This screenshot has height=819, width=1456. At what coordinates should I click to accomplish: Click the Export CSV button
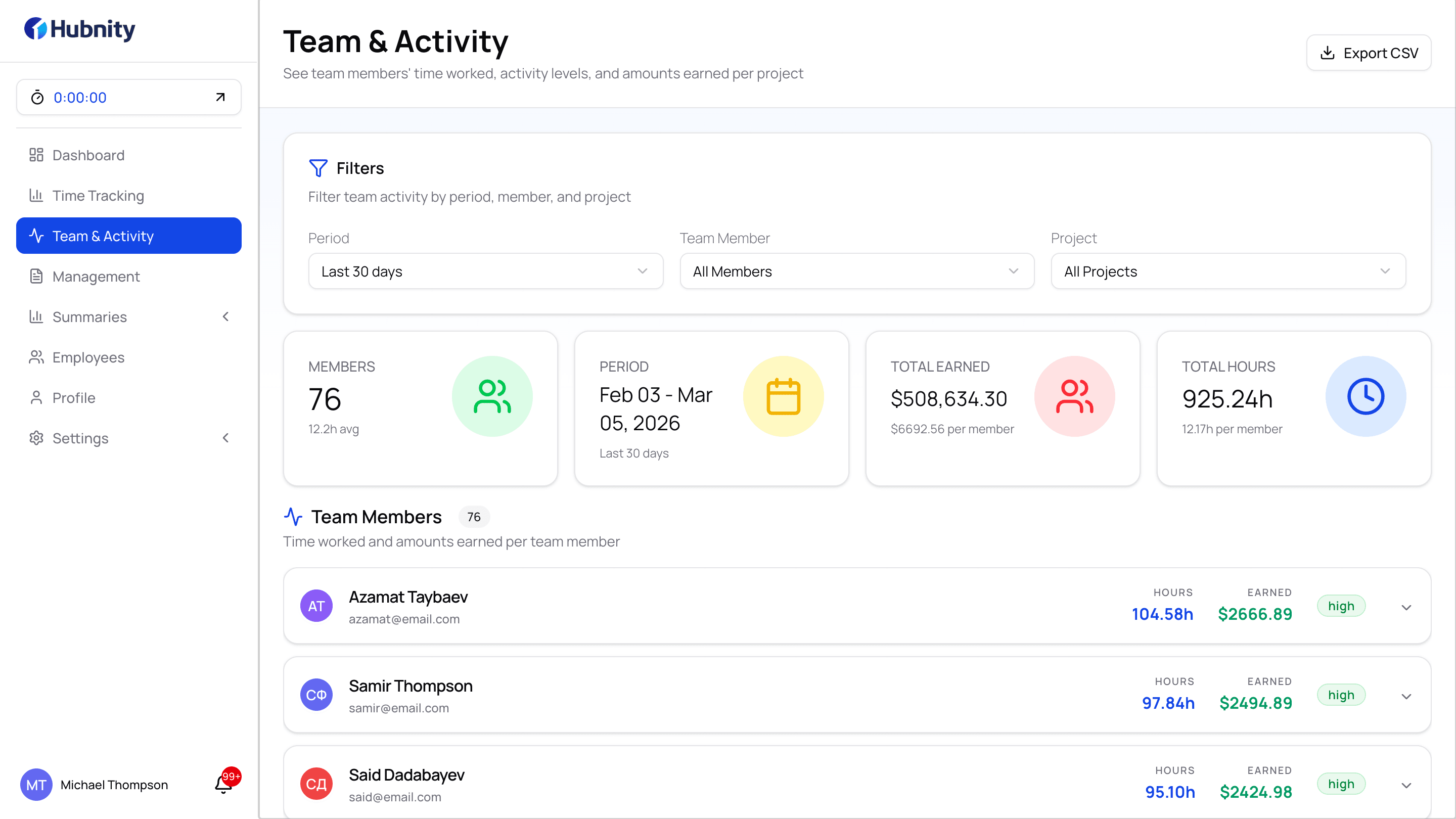(1369, 52)
